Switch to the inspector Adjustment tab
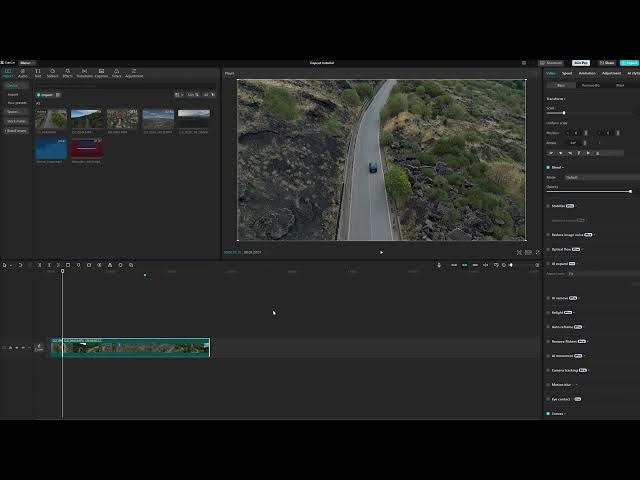The height and width of the screenshot is (480, 640). click(x=611, y=73)
